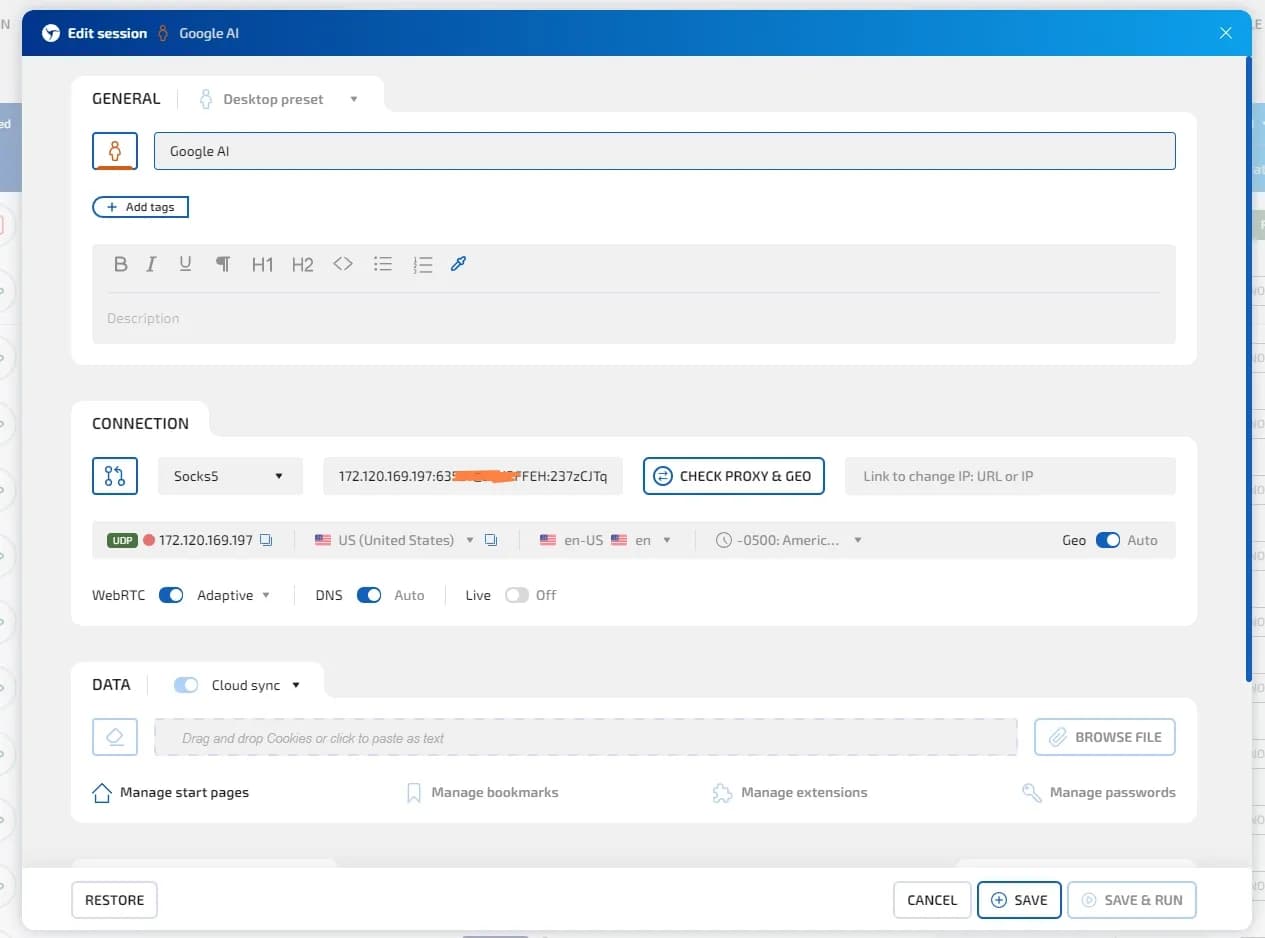The image size is (1265, 938).
Task: Apply bold formatting in description toolbar
Action: click(x=121, y=264)
